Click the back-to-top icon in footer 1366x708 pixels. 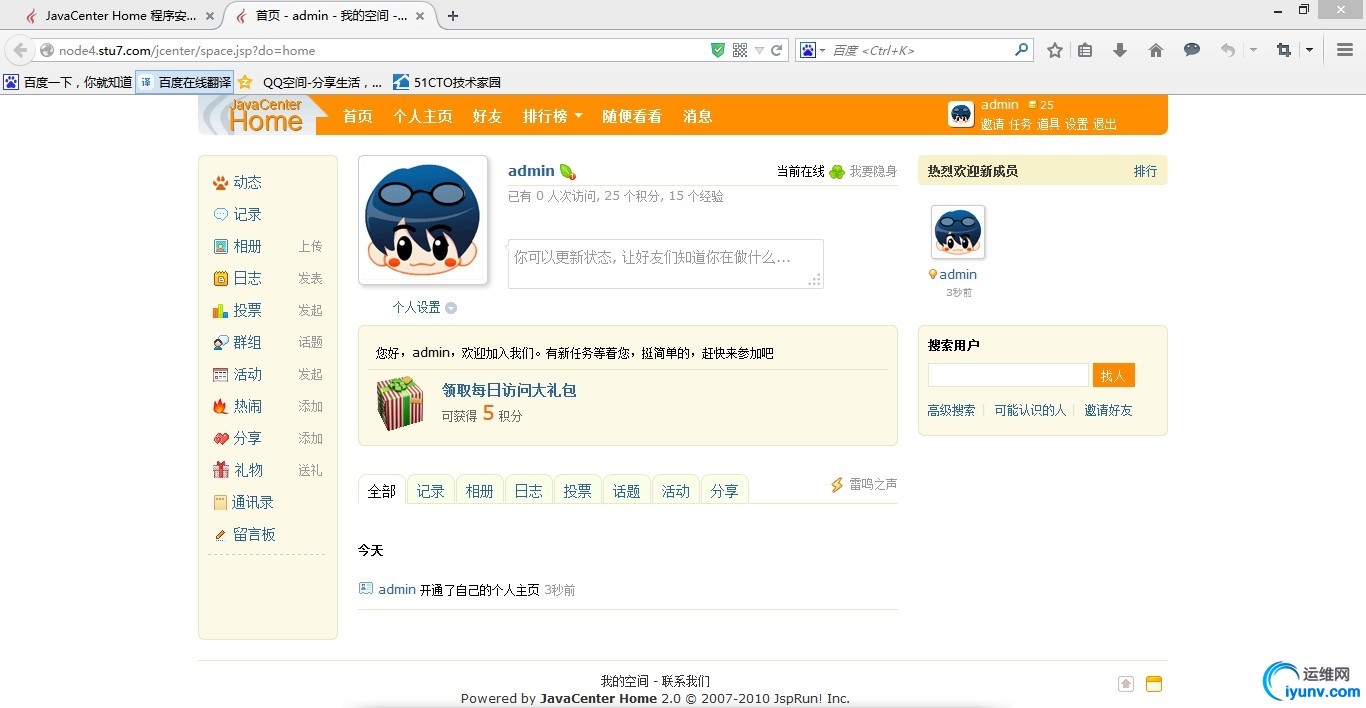1126,684
